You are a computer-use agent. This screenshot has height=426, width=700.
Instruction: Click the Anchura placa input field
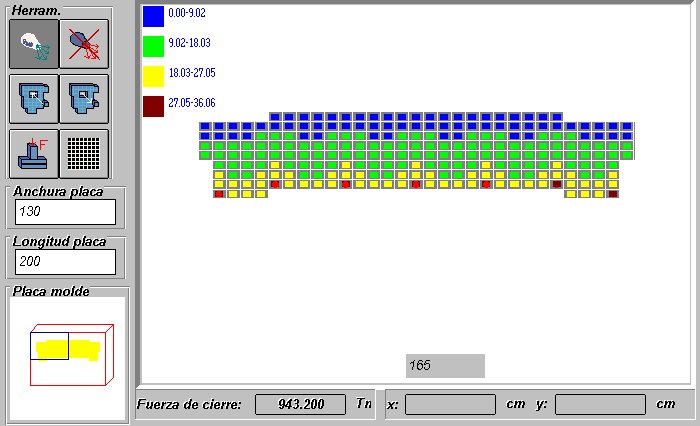[x=66, y=212]
